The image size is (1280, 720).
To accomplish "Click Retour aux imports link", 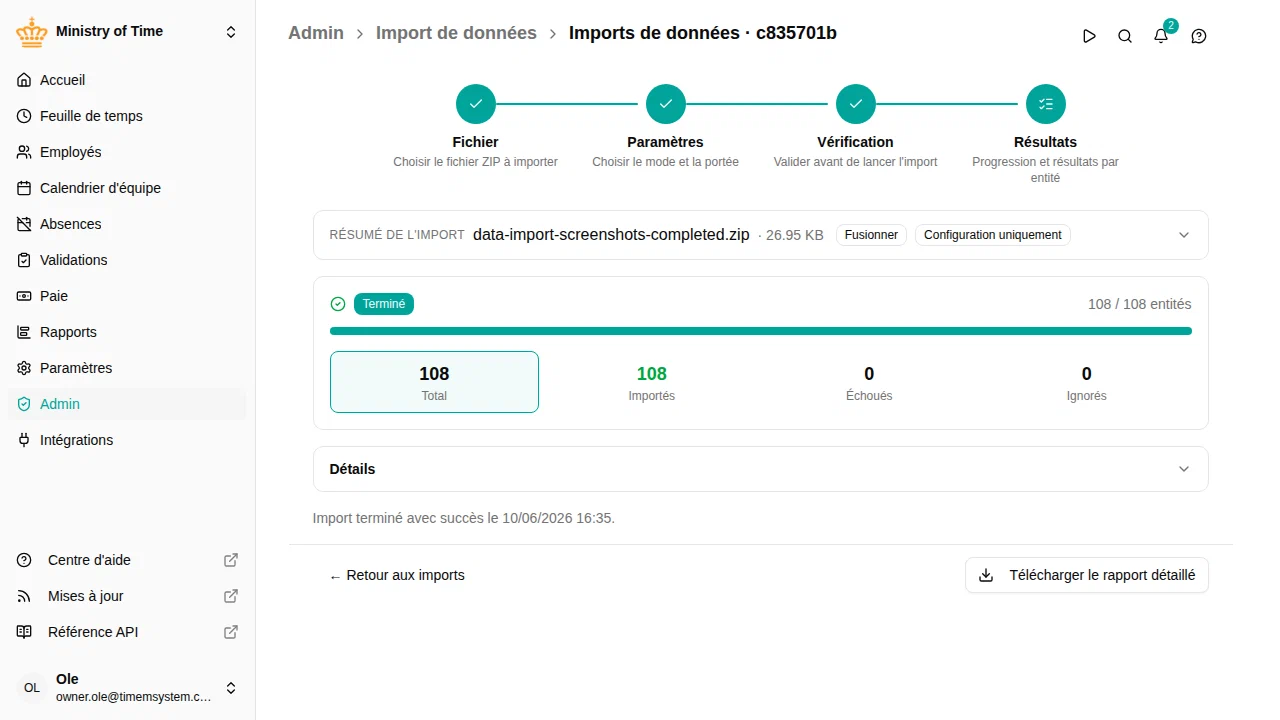I will [x=397, y=575].
